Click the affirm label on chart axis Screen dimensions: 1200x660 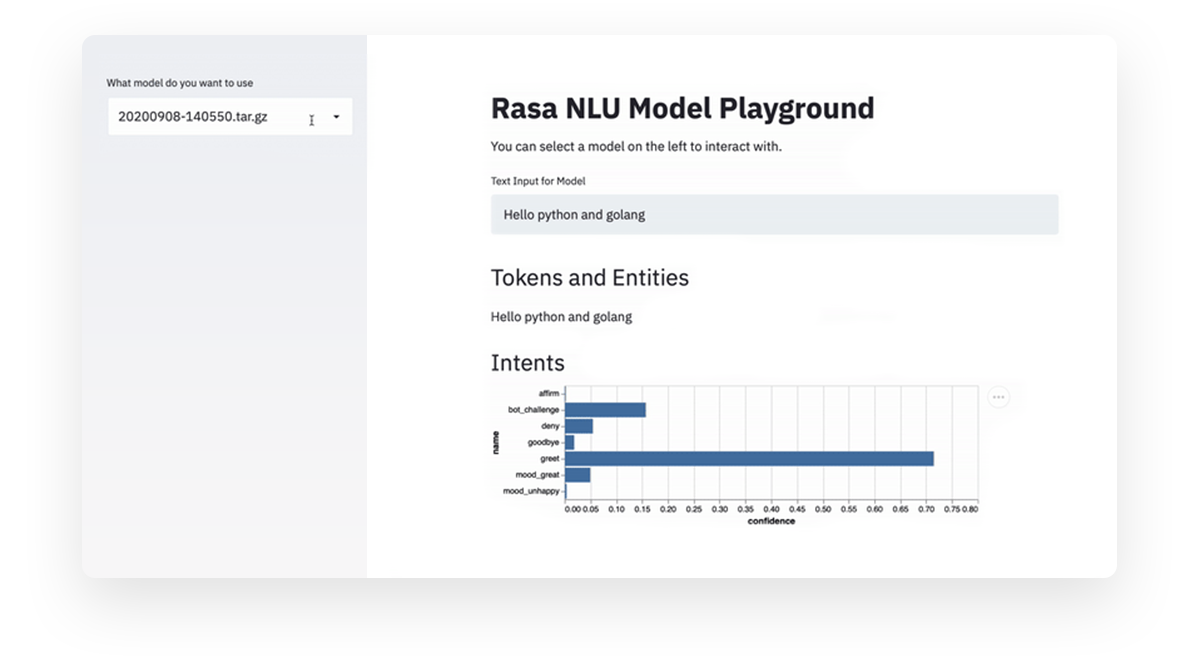click(549, 393)
